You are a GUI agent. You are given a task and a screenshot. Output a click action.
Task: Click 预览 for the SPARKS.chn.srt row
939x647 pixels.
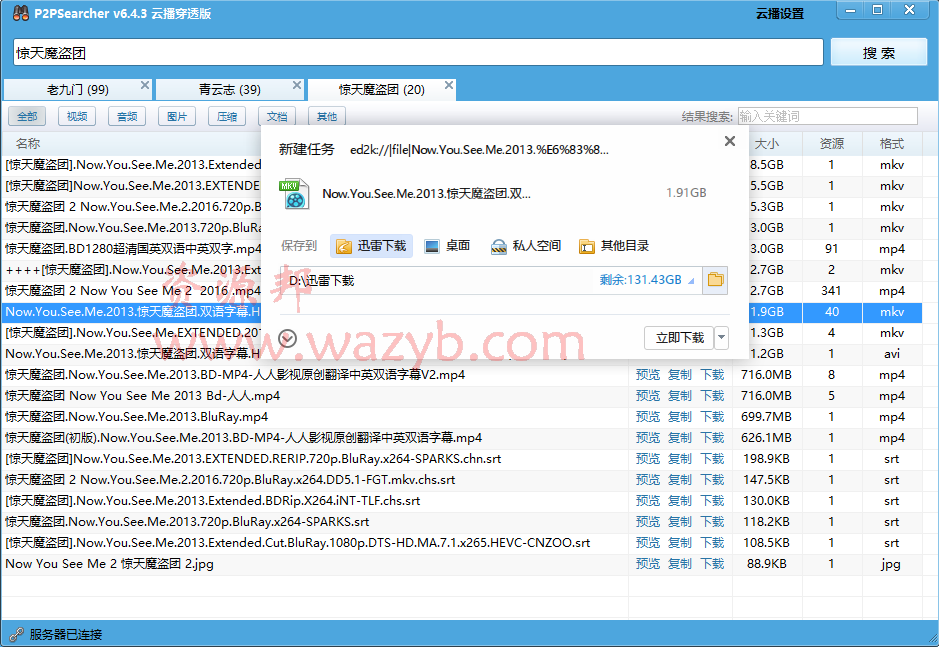[x=648, y=459]
